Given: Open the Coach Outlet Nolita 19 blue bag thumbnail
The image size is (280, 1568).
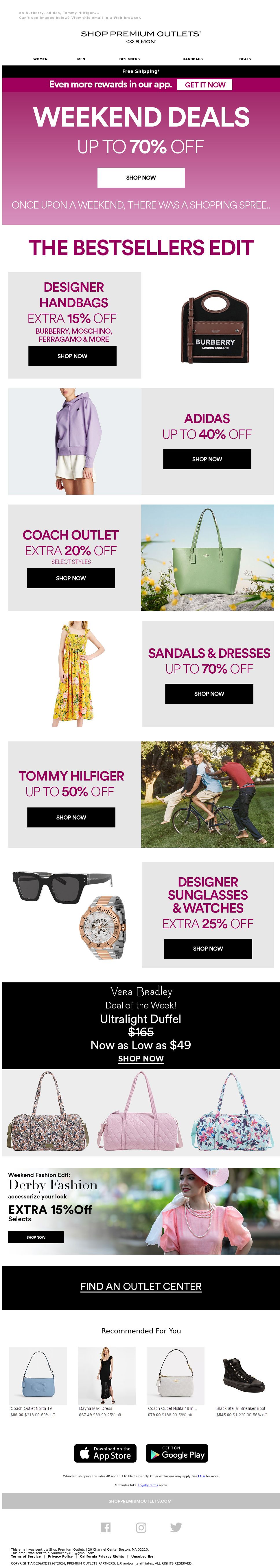Looking at the screenshot, I should tap(38, 1375).
